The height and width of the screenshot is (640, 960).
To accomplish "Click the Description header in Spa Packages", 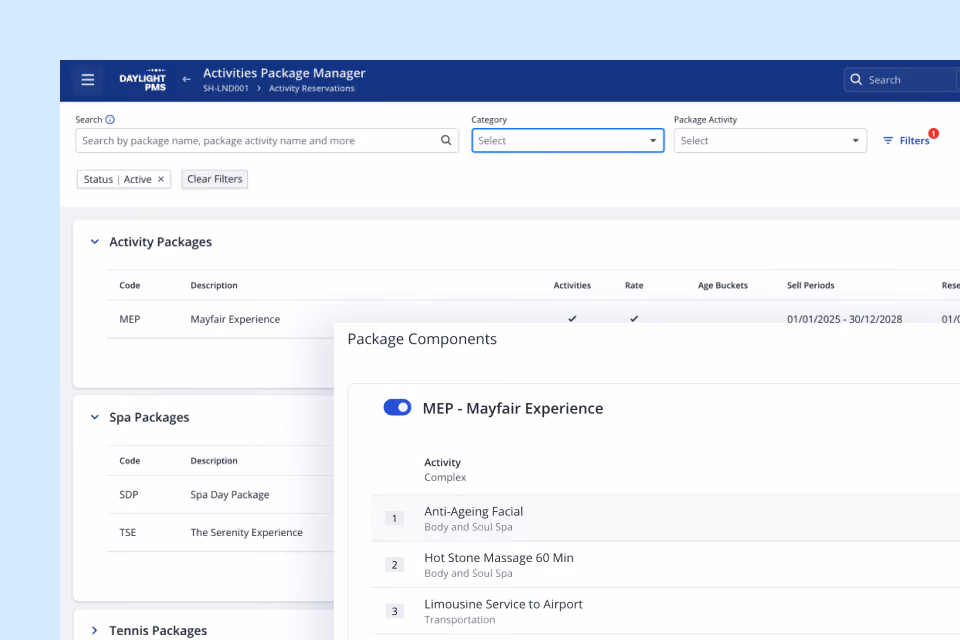I will [214, 461].
